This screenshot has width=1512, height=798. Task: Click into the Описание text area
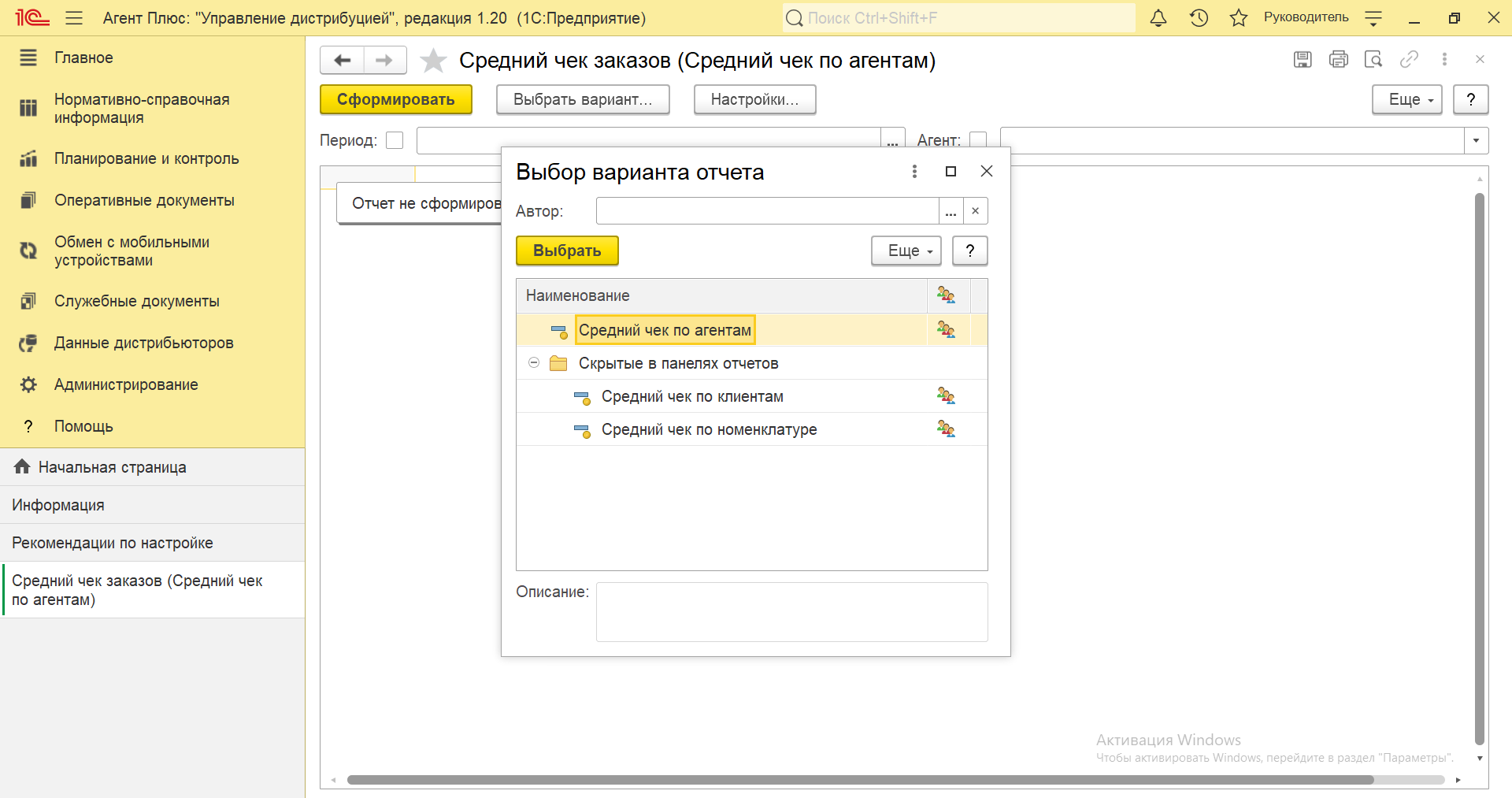791,612
